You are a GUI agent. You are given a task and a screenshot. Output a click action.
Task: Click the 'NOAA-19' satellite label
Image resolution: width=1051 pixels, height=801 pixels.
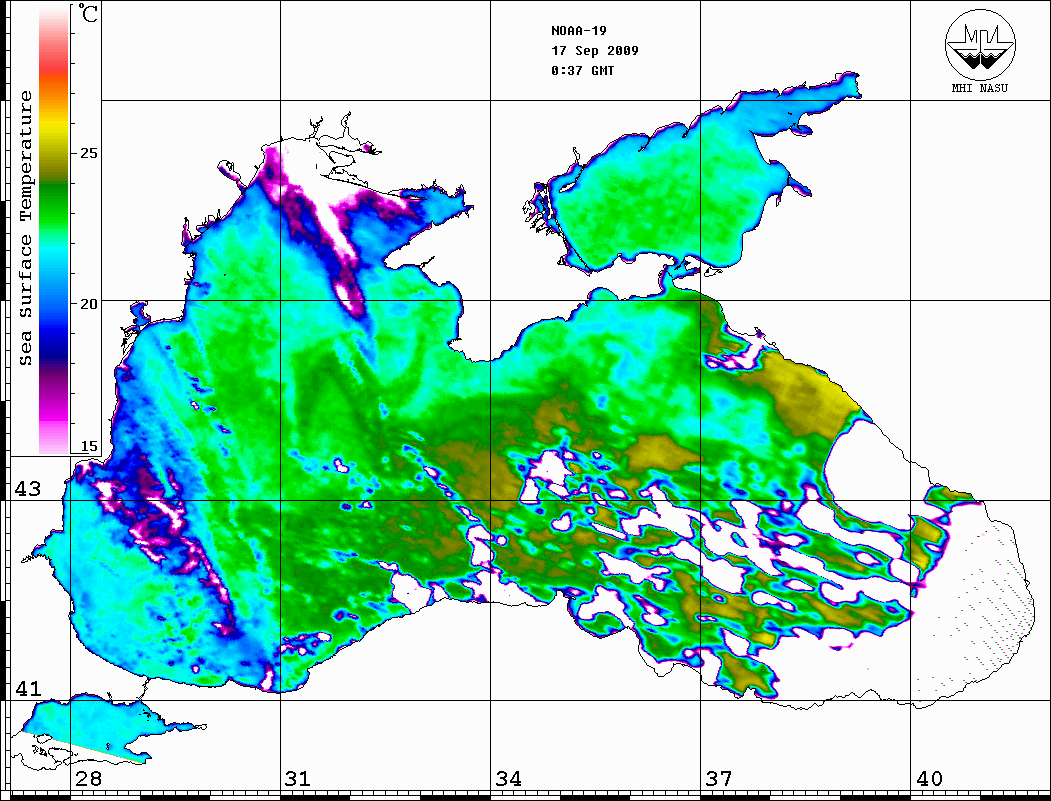[x=579, y=31]
